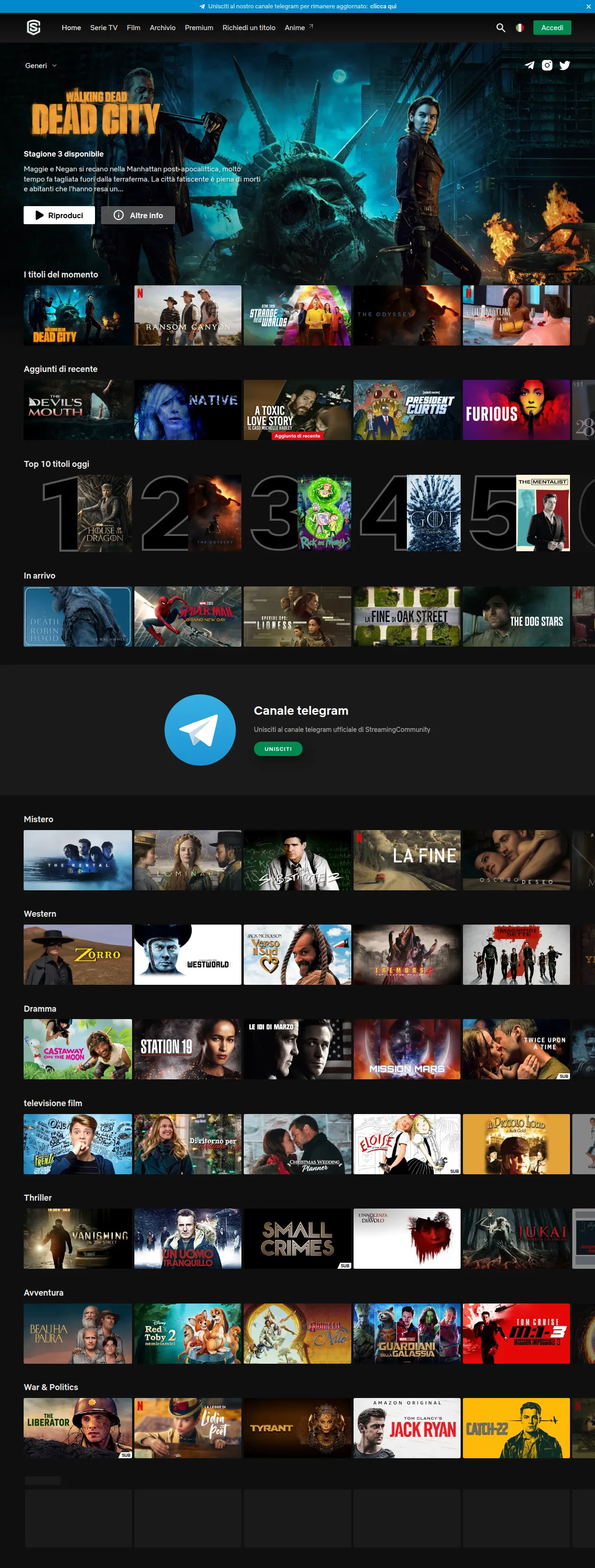
Task: Select the Premium menu item
Action: click(199, 27)
